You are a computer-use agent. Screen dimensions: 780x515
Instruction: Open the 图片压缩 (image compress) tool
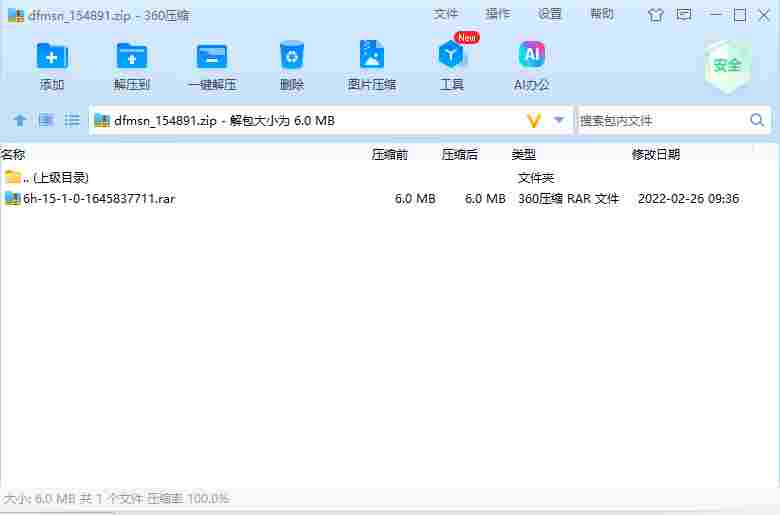[372, 55]
